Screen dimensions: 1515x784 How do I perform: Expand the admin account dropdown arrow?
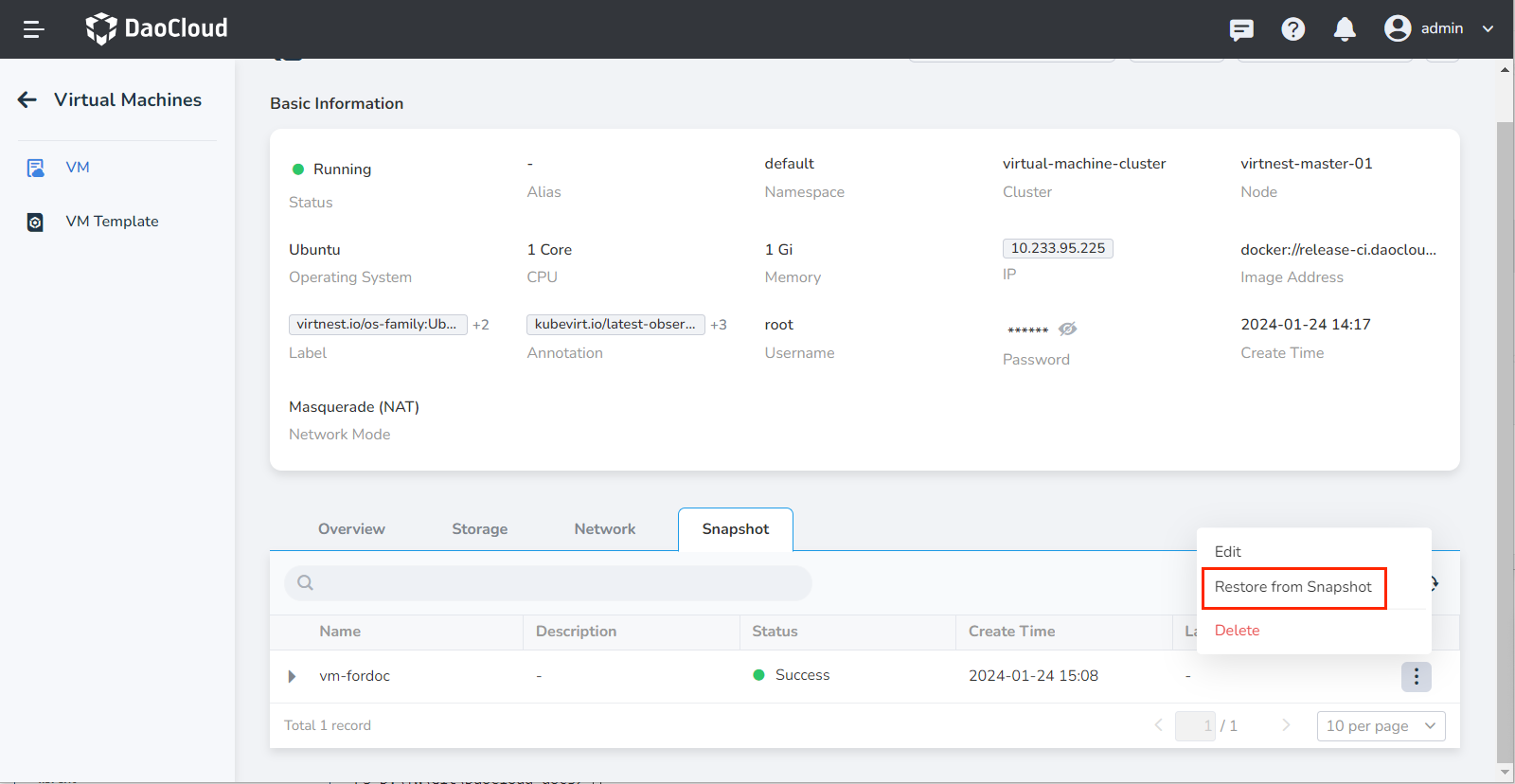(1488, 28)
